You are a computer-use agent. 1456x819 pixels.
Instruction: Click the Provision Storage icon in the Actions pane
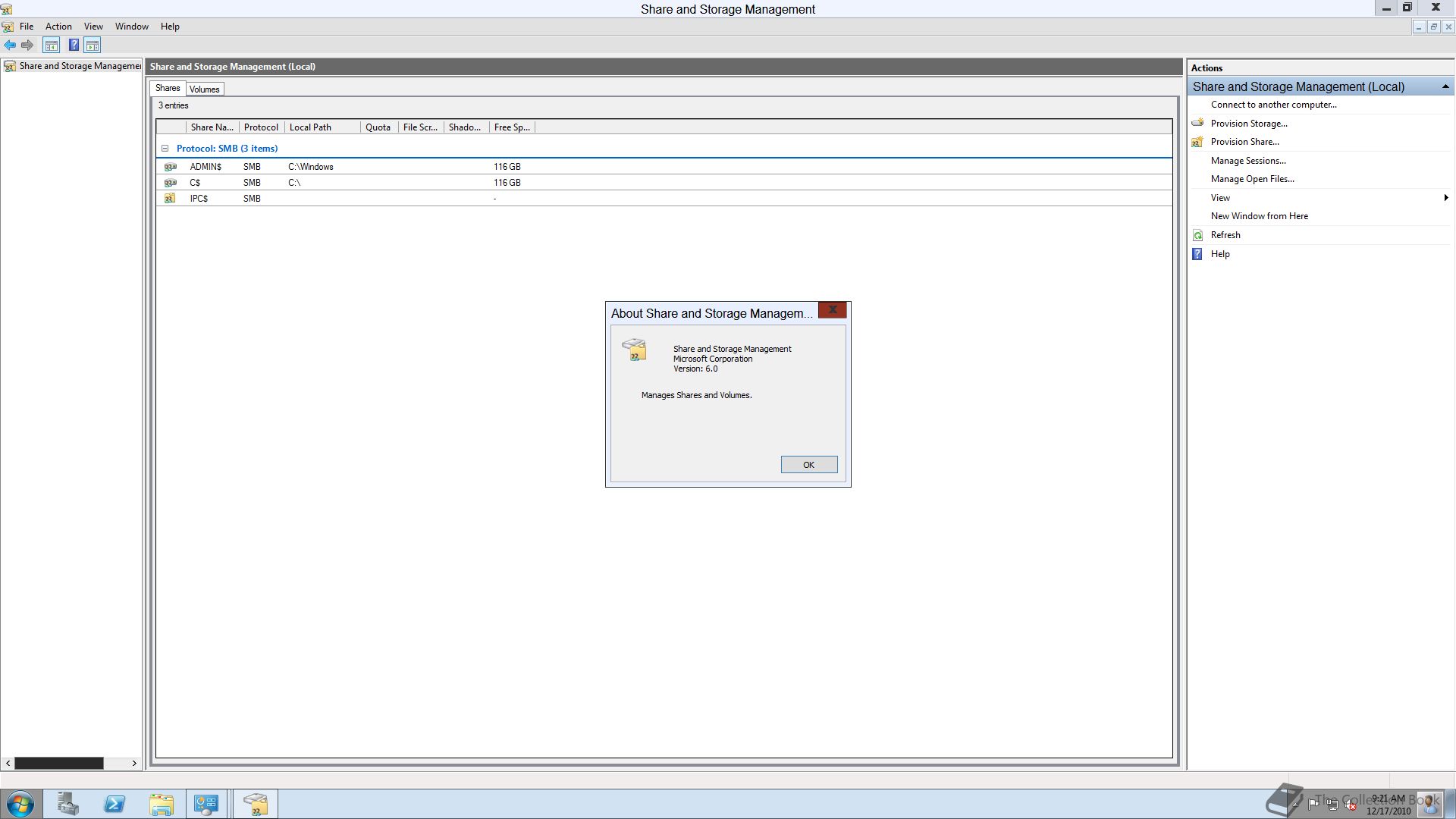click(1198, 123)
